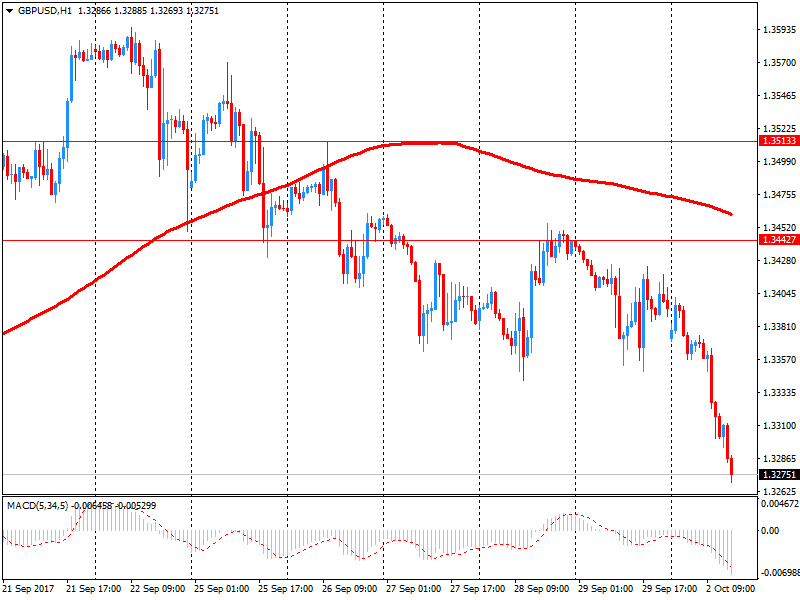Viewport: 800px width, 600px height.
Task: Click the 1.35465 price scale label
Action: (779, 96)
